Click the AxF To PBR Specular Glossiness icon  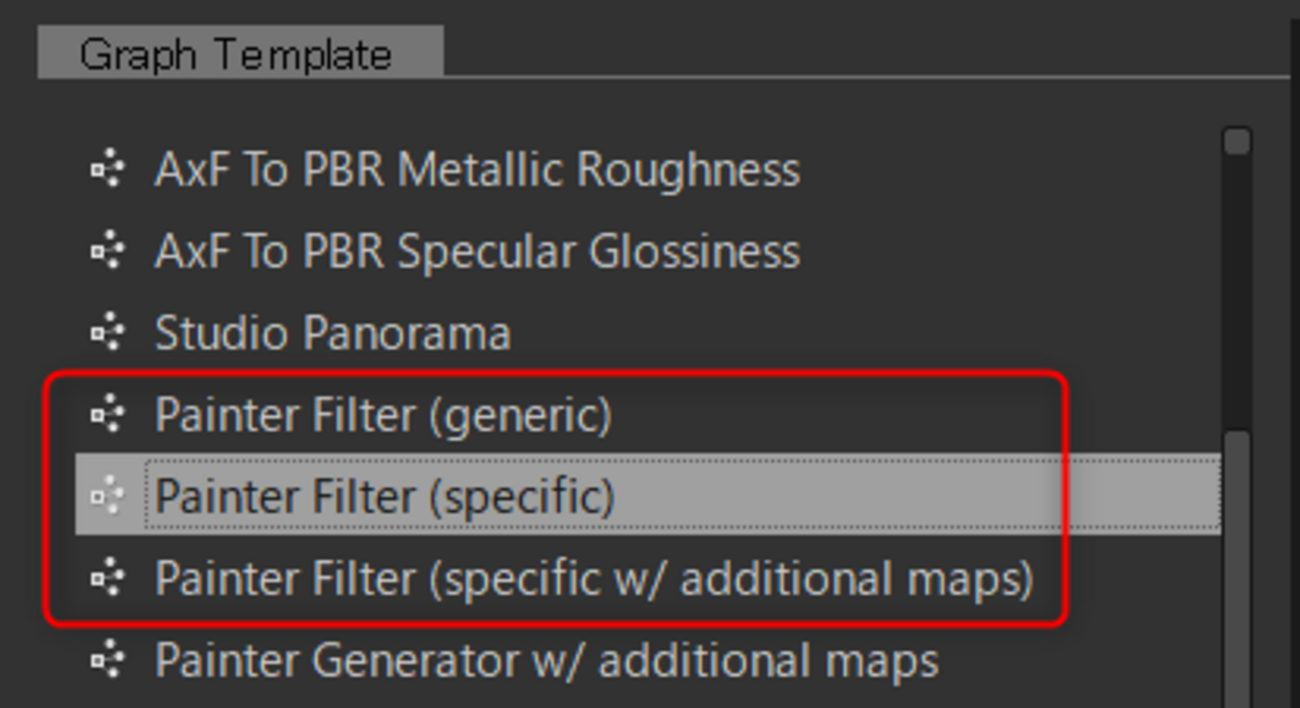click(x=106, y=251)
